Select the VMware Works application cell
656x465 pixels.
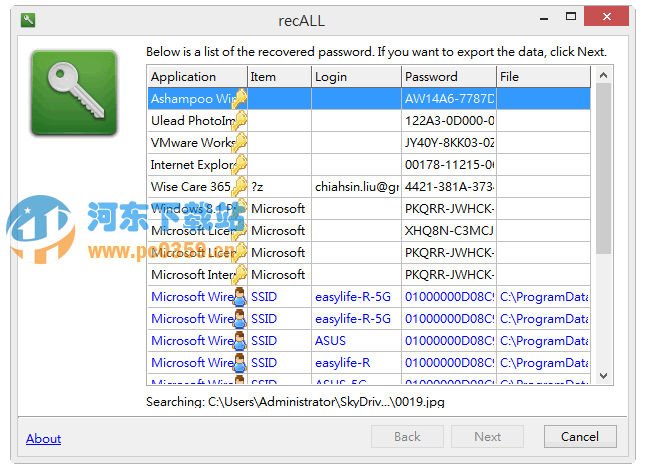(x=197, y=143)
